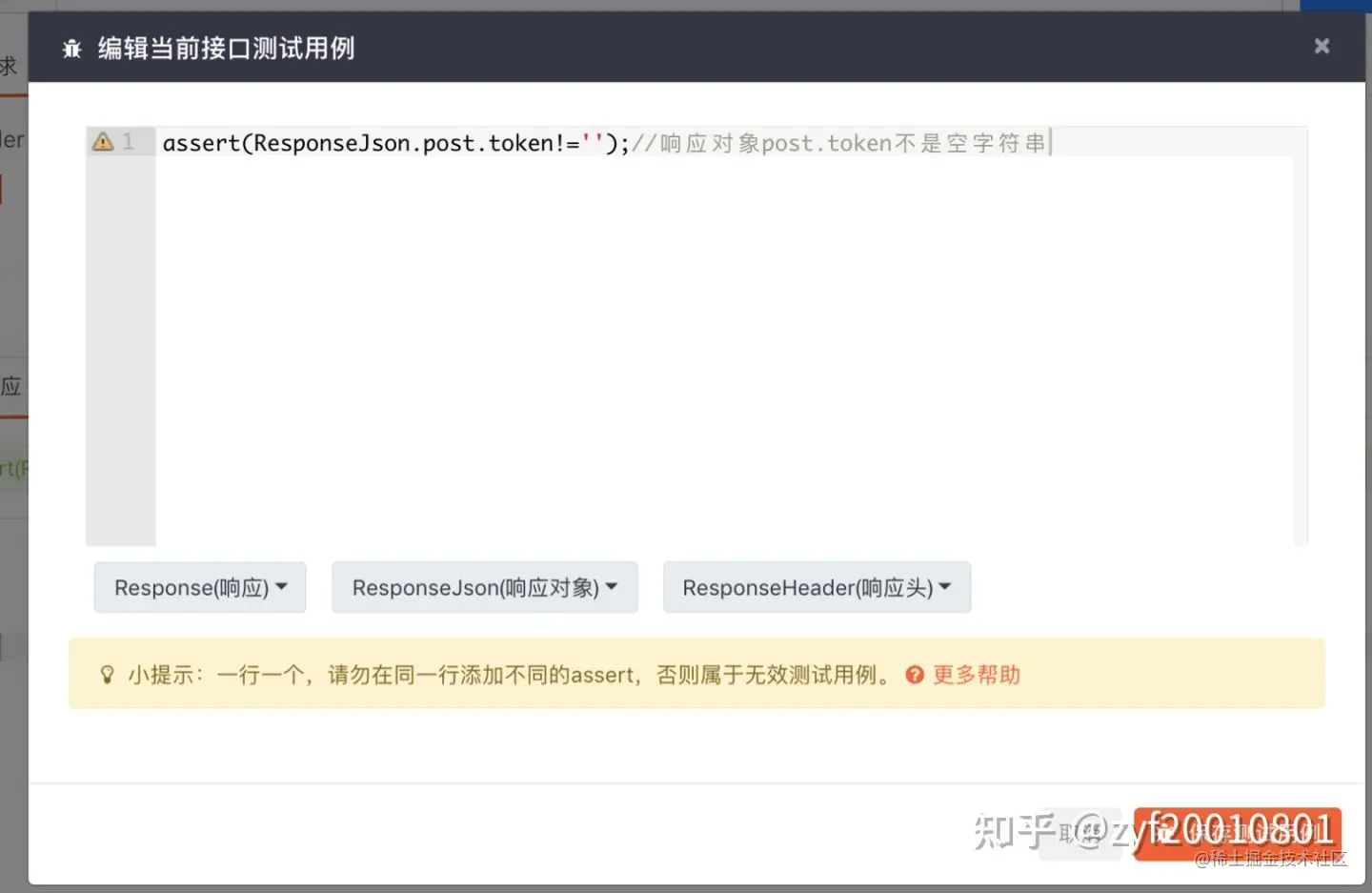Click the orange save button at bottom right
Viewport: 1372px width, 893px height.
click(1238, 834)
